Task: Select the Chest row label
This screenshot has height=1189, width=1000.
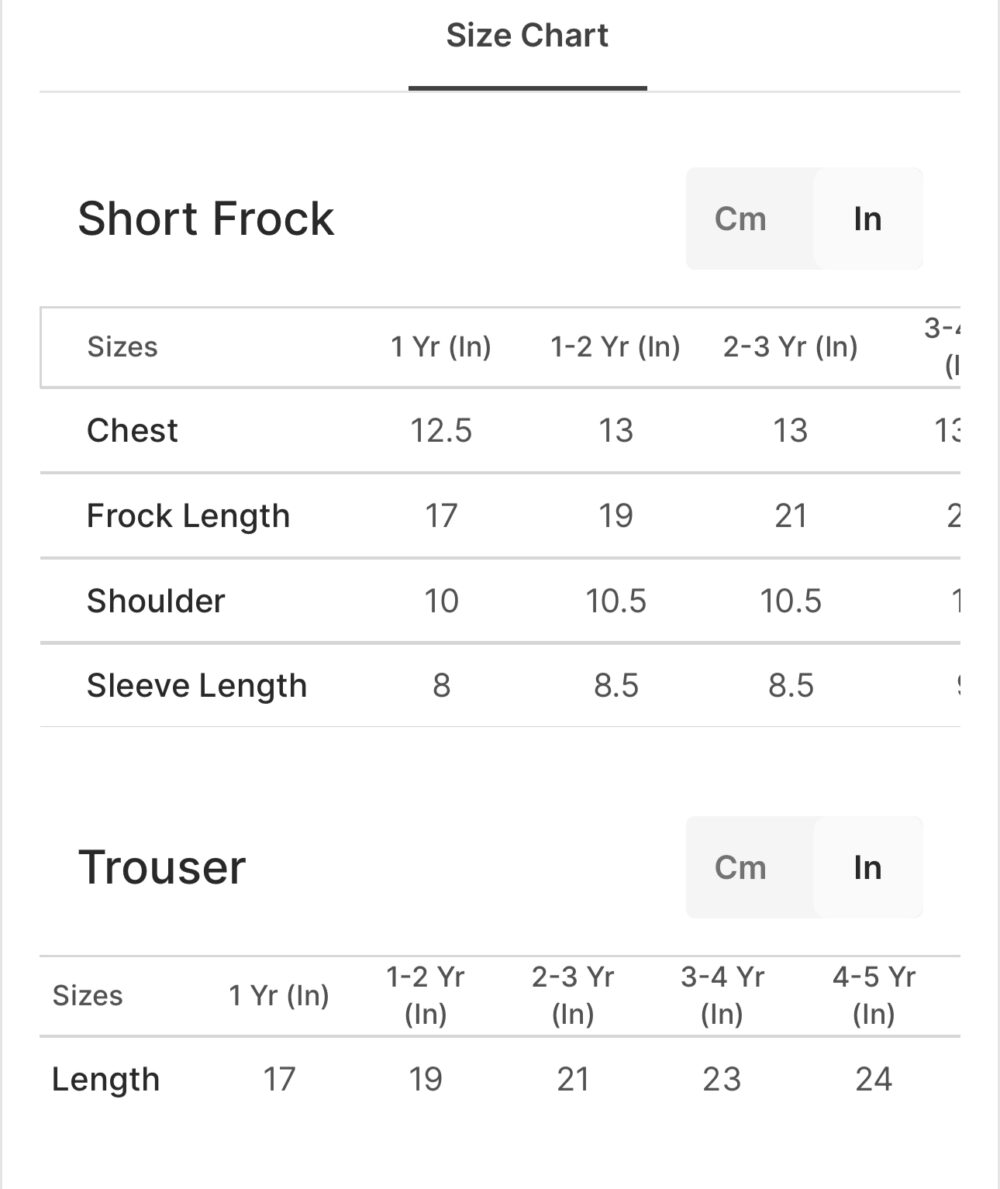Action: (132, 430)
